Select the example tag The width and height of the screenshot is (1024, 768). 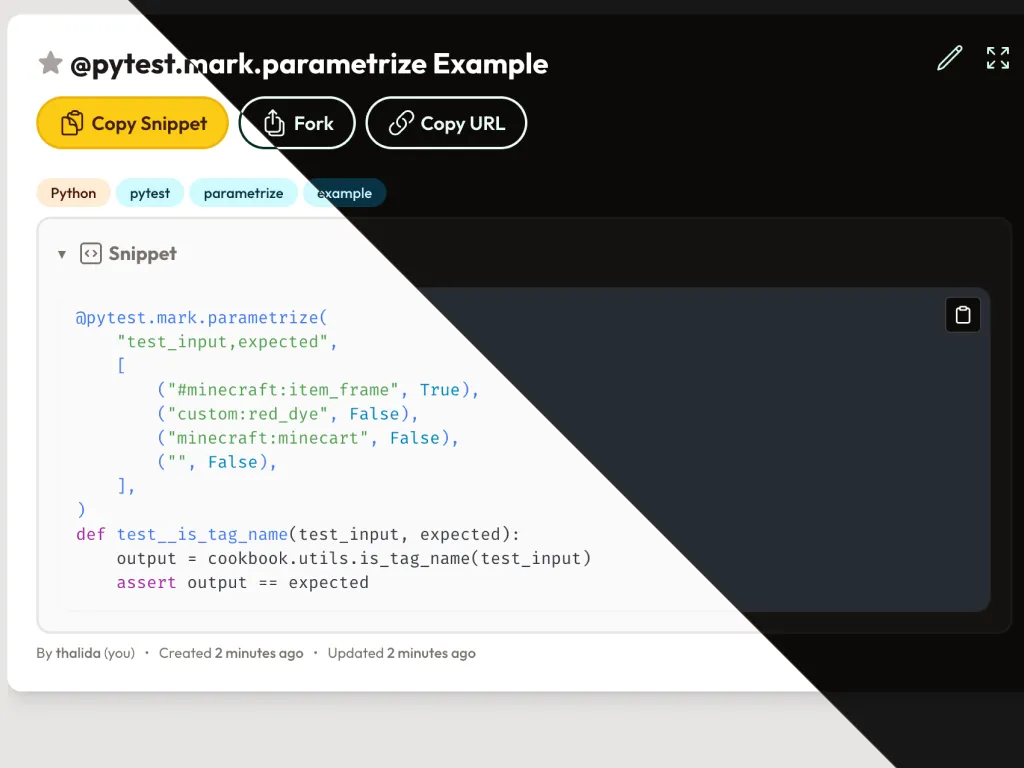[x=344, y=193]
